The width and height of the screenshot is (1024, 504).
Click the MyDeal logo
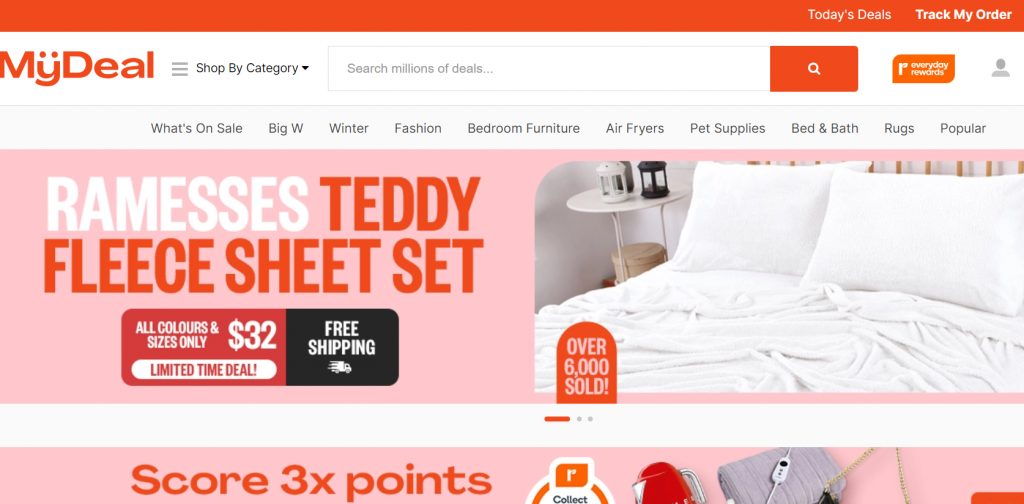point(77,67)
